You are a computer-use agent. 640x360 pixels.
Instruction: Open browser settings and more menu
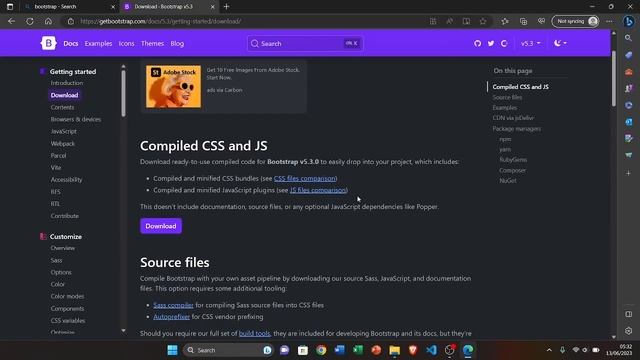click(x=609, y=21)
